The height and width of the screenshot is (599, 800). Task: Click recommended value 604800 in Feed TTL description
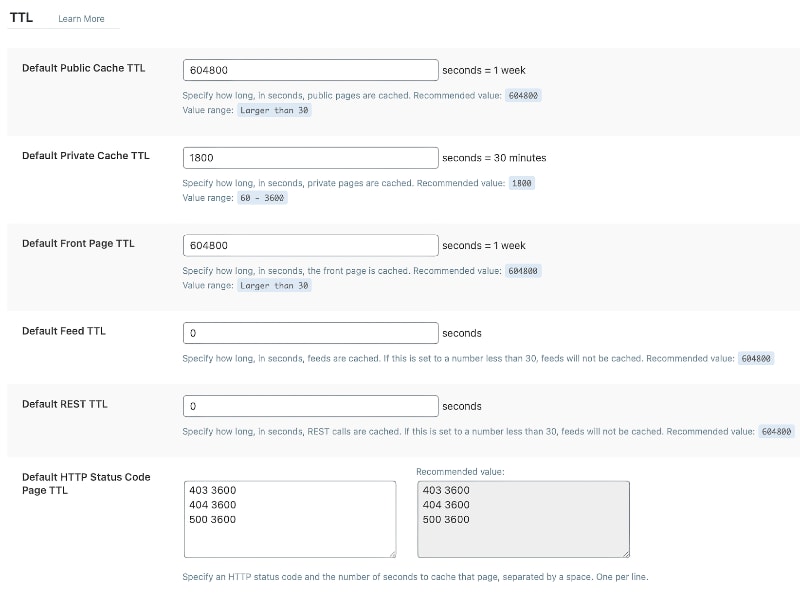tap(756, 359)
